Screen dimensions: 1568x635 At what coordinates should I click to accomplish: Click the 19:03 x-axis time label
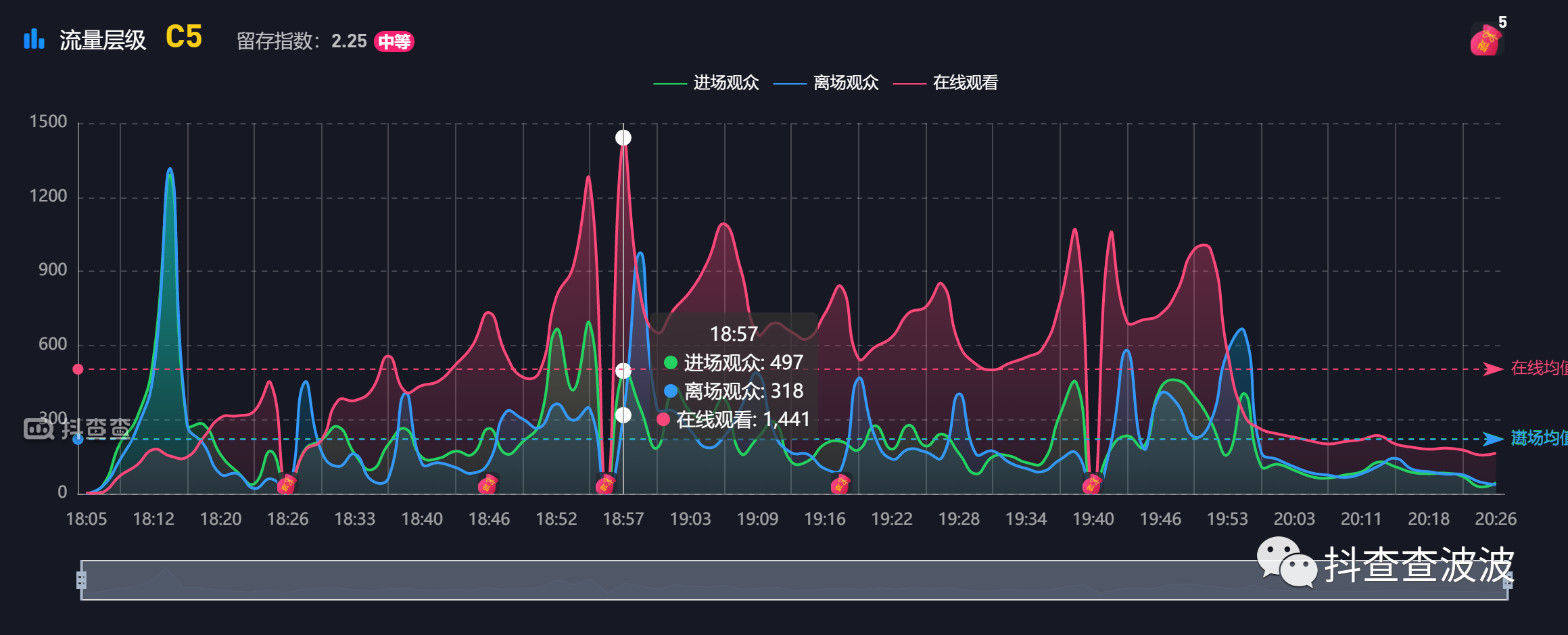pyautogui.click(x=690, y=519)
